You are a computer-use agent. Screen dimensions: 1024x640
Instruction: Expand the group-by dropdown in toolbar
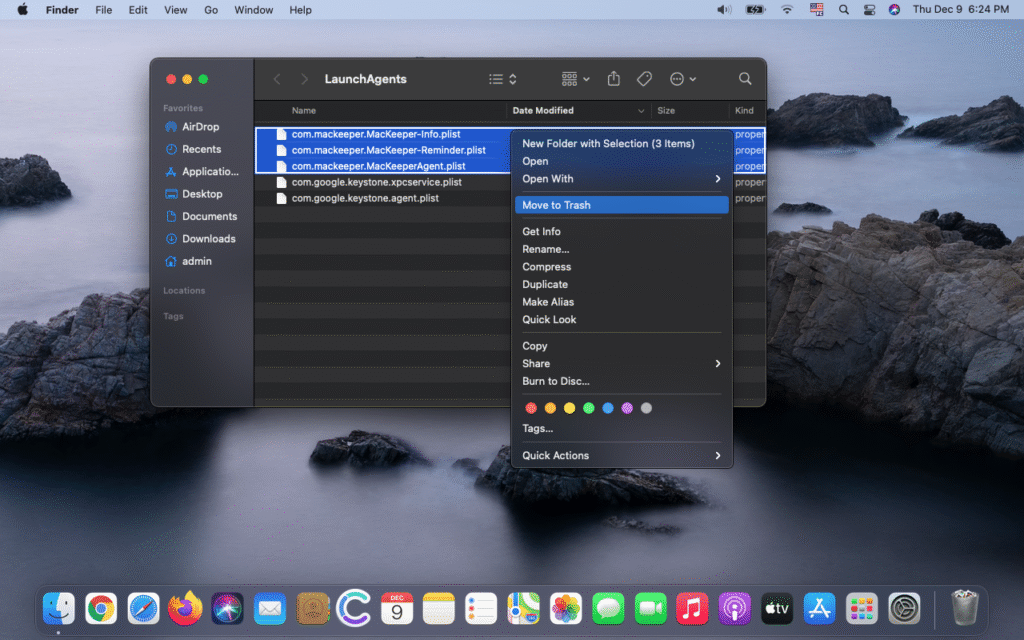coord(575,79)
